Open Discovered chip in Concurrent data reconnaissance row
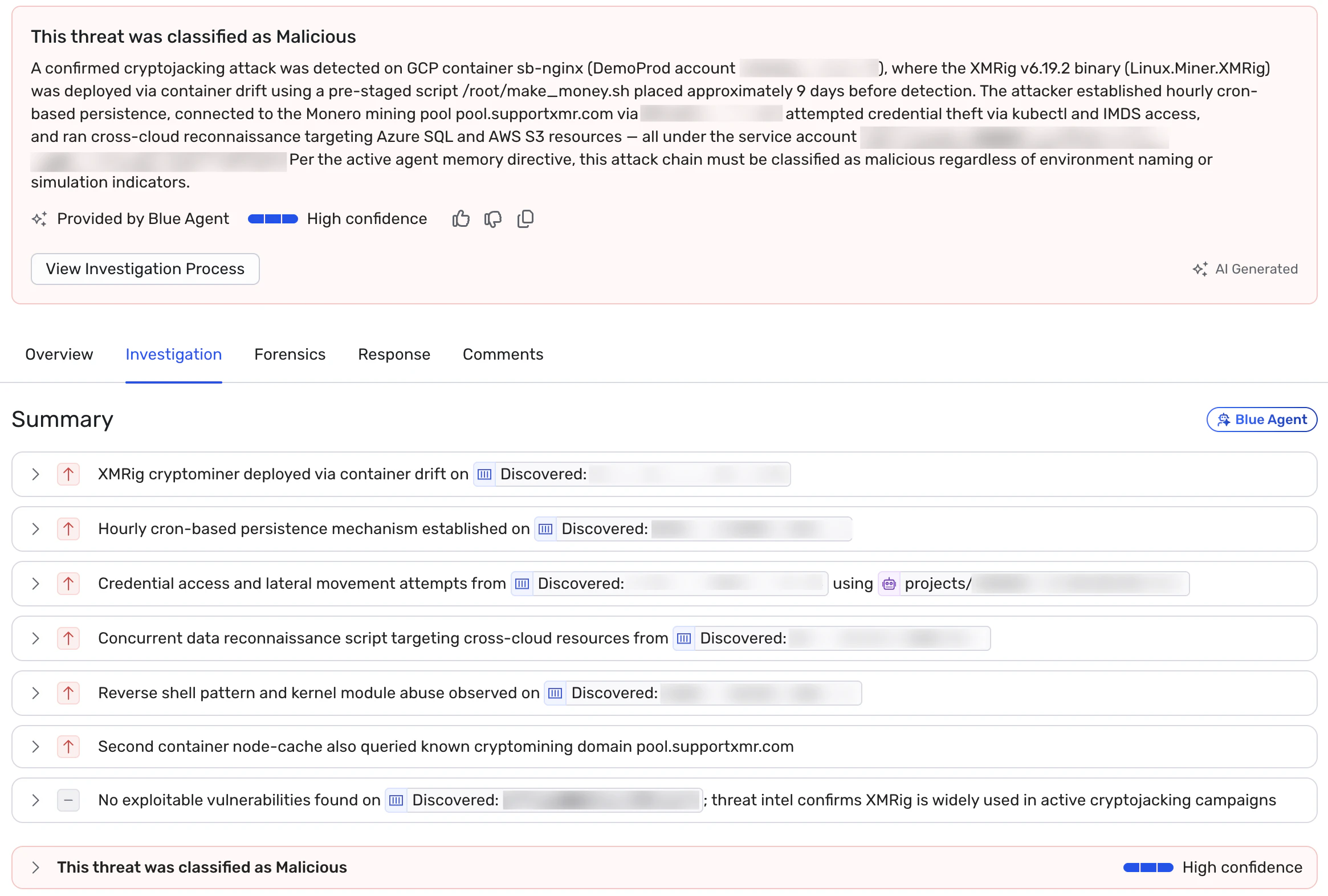Viewport: 1328px width, 896px height. pos(832,638)
